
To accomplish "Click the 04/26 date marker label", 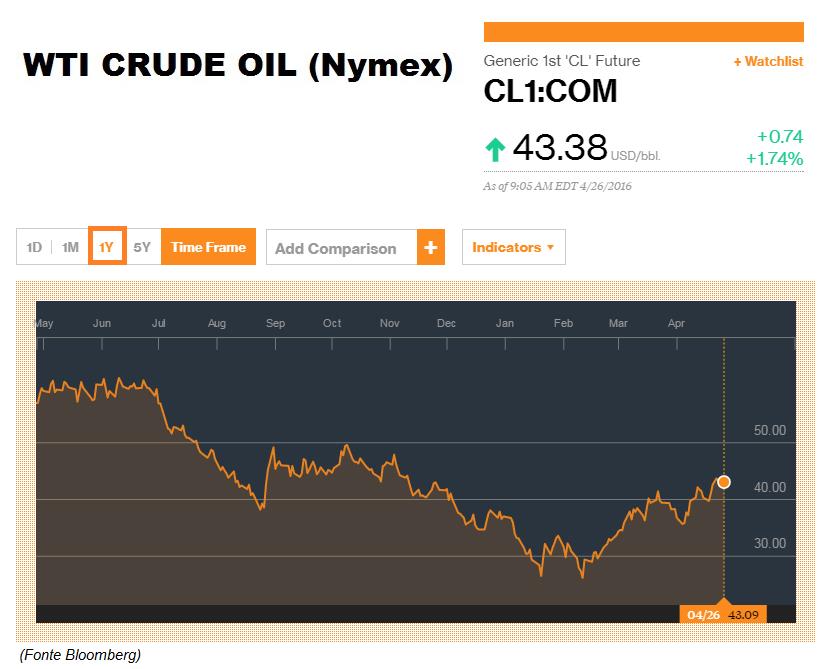I will 703,615.
